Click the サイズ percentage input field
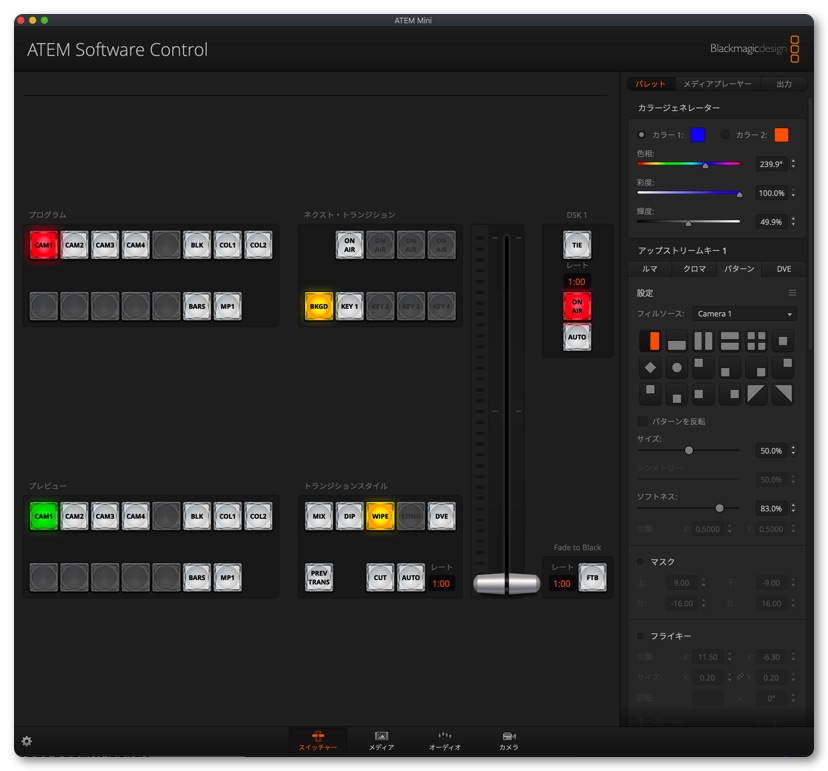The width and height of the screenshot is (828, 771). tap(770, 451)
